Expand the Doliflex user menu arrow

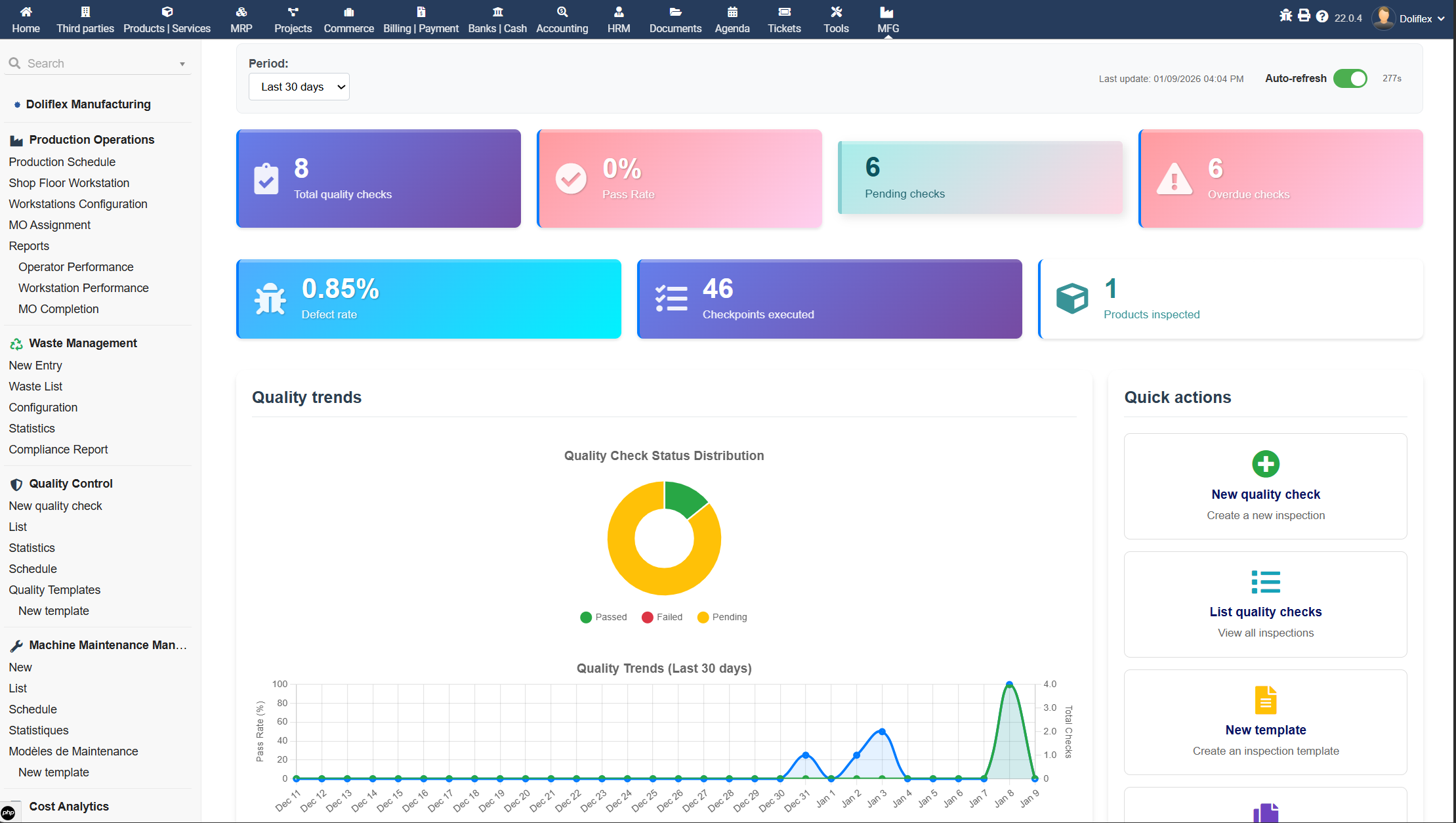point(1442,19)
